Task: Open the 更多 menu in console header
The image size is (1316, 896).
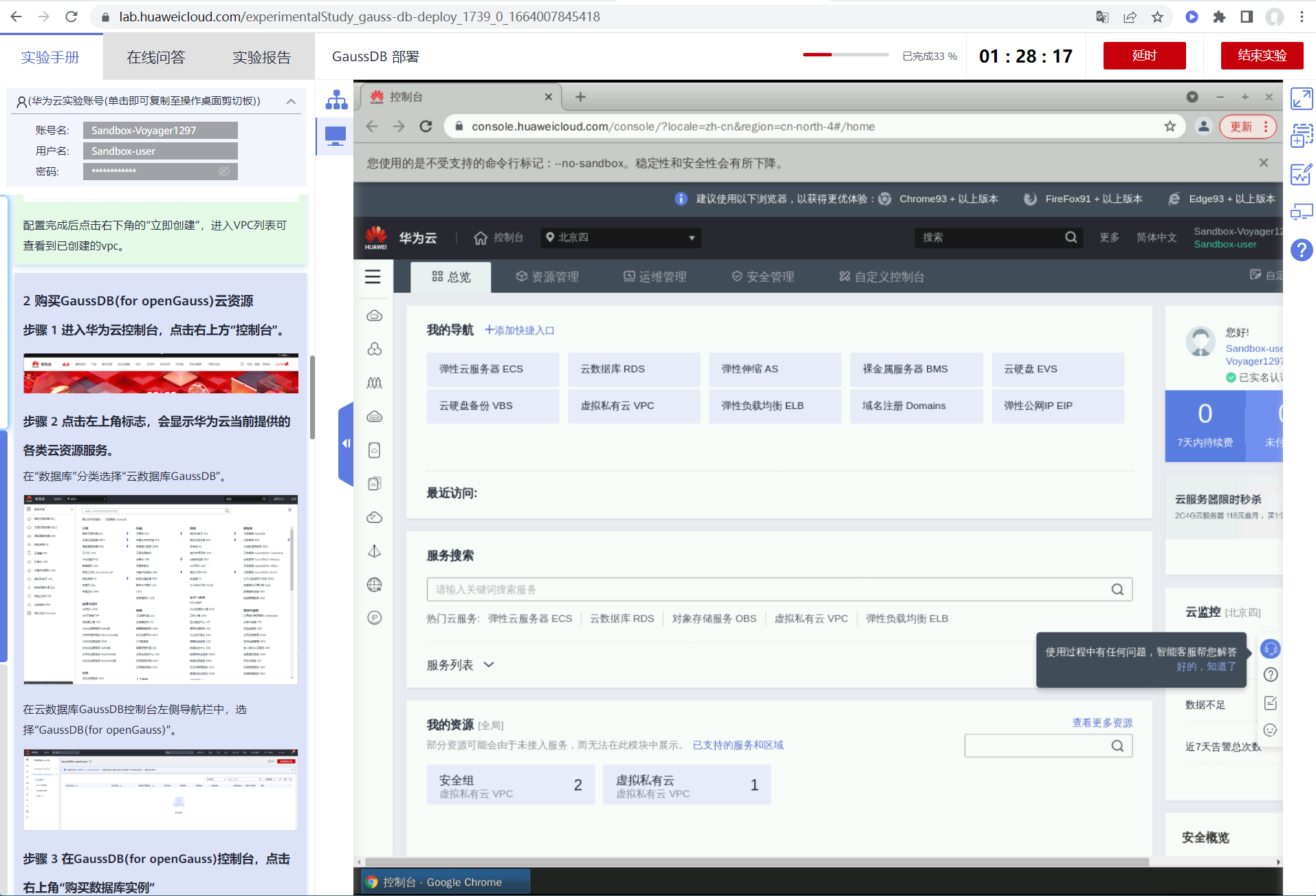Action: 1109,237
